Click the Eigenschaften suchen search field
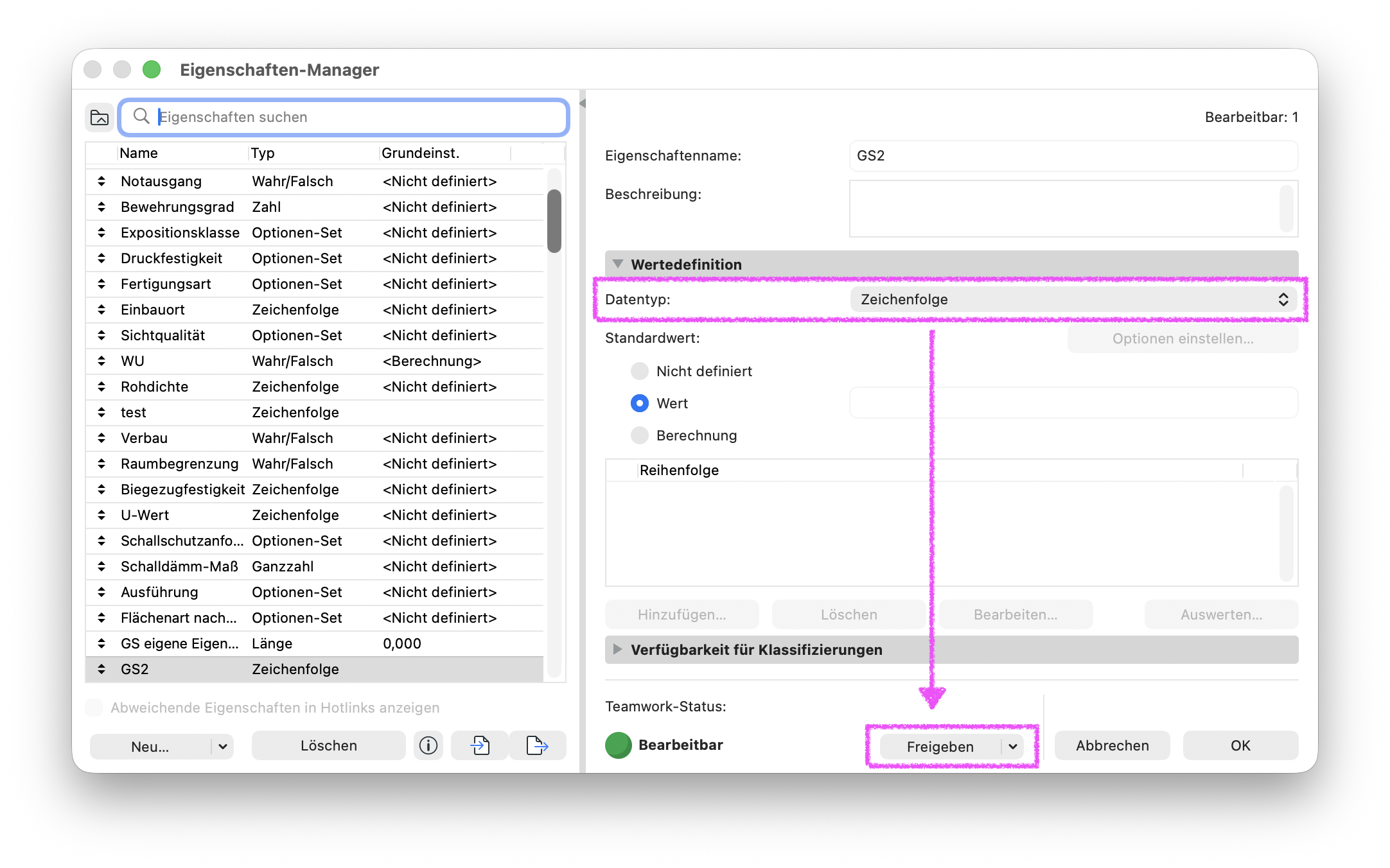Viewport: 1390px width, 868px height. [x=344, y=117]
